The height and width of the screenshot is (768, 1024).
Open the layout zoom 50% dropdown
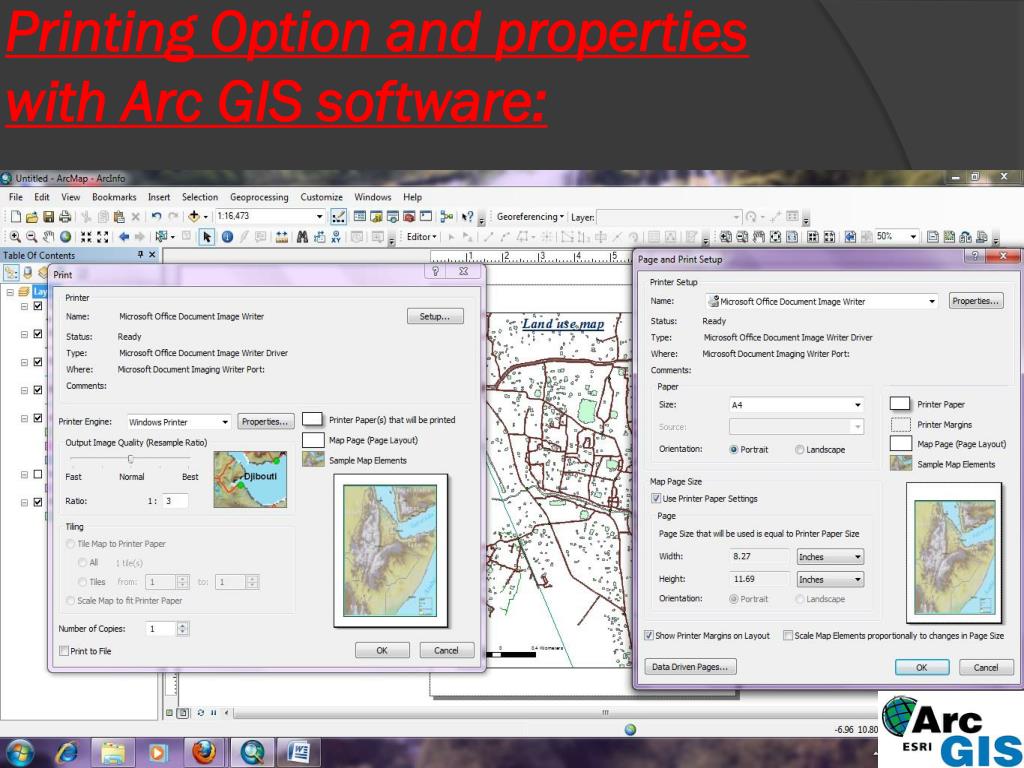pyautogui.click(x=913, y=236)
